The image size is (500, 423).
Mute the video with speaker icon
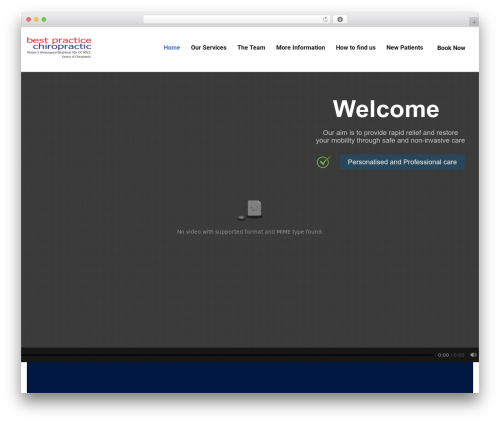[473, 355]
